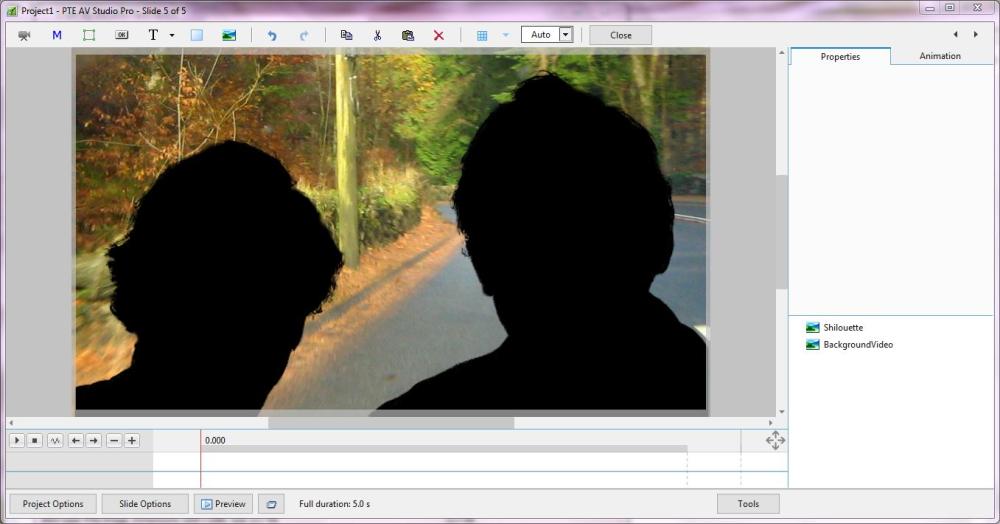This screenshot has width=1000, height=524.
Task: Add a frame with the green rectangle icon
Action: click(89, 35)
